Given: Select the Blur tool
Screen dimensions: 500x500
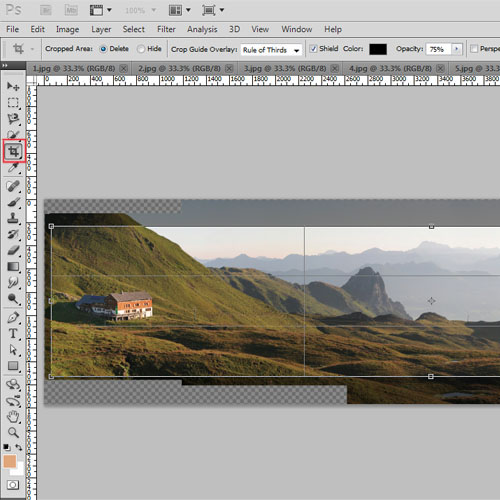Looking at the screenshot, I should coord(13,283).
